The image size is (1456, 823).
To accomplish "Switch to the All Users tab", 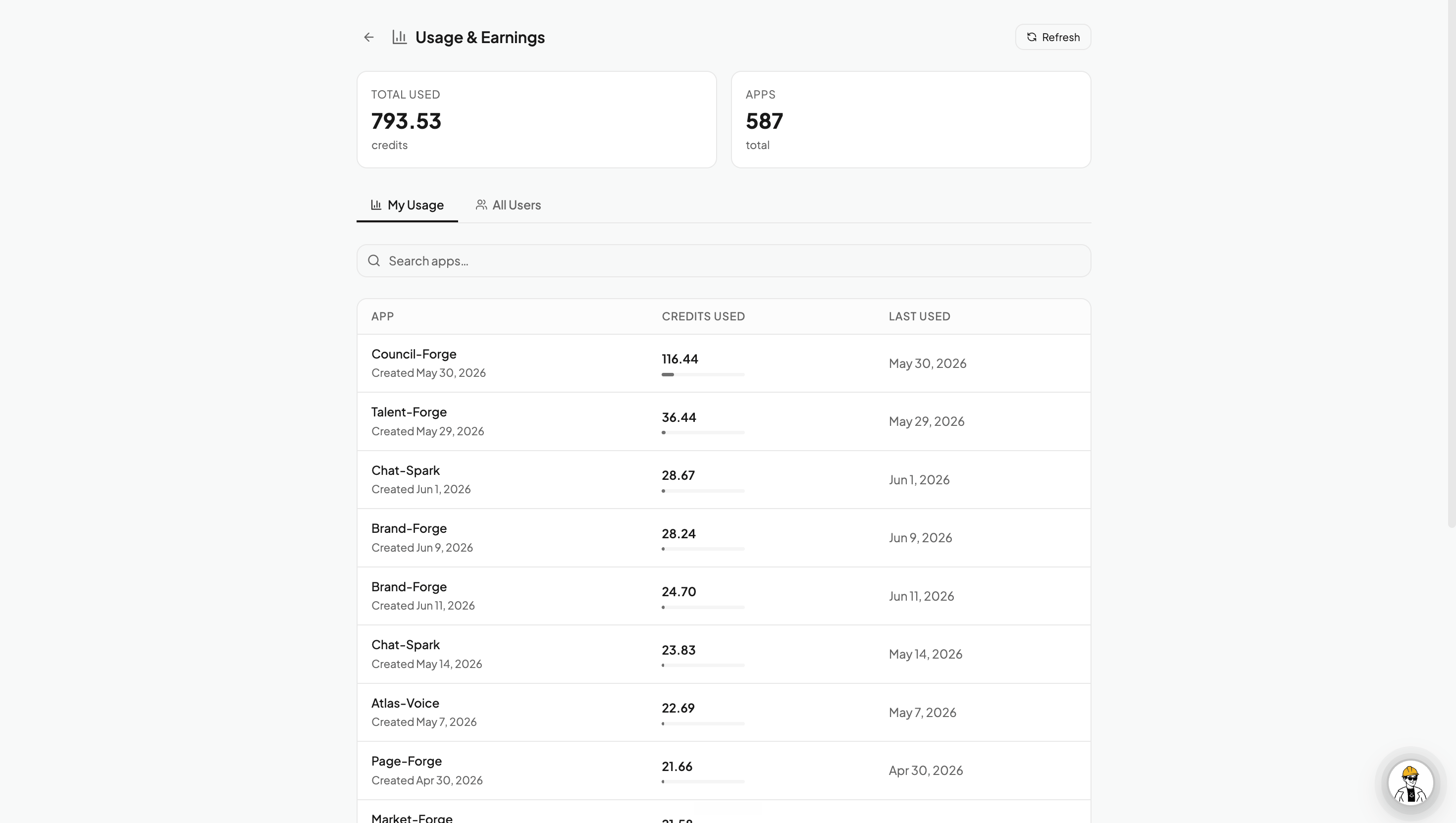I will (508, 205).
